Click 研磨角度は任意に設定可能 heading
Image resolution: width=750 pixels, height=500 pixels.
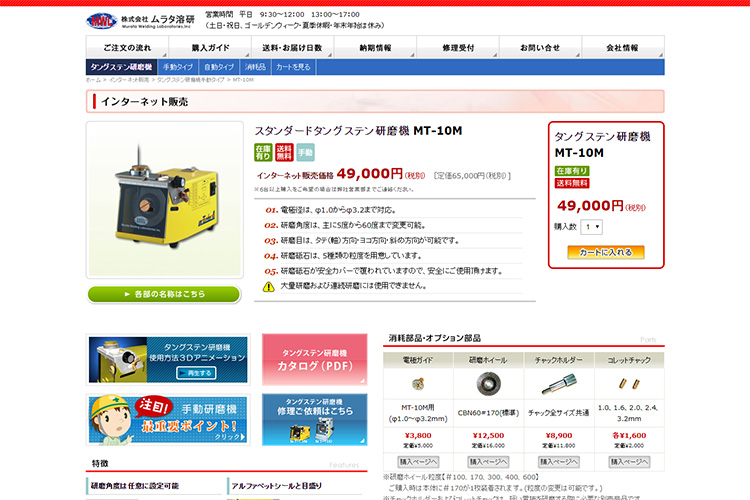[x=135, y=486]
